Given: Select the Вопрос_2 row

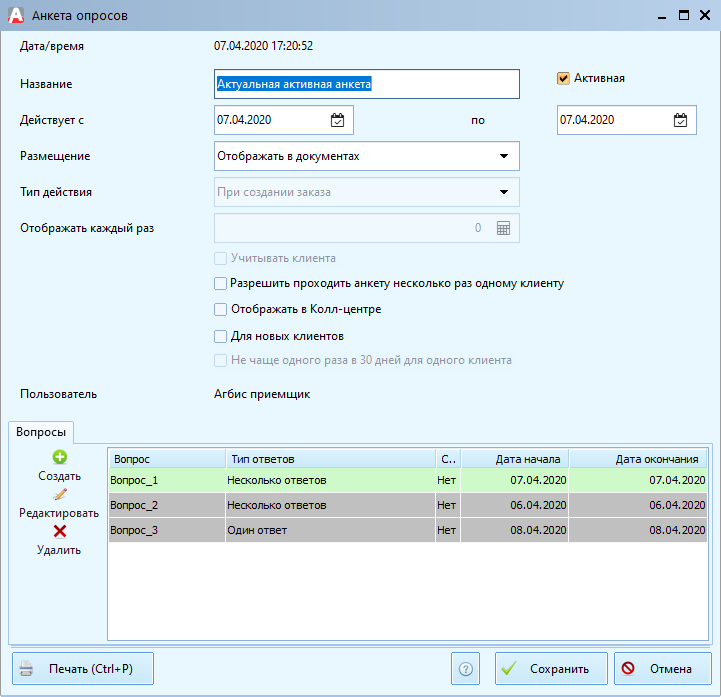Looking at the screenshot, I should point(408,505).
